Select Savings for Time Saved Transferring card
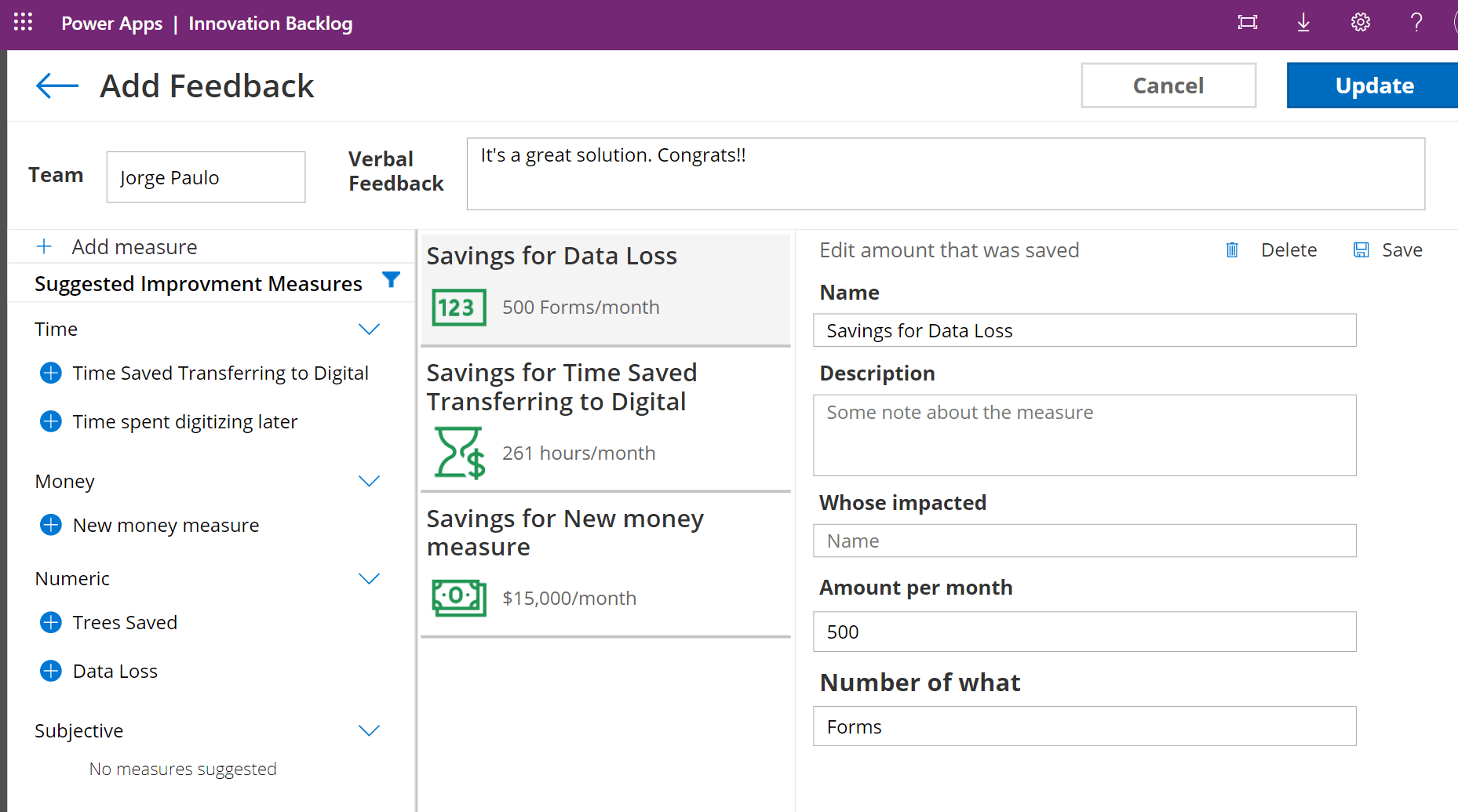This screenshot has height=812, width=1458. click(605, 419)
